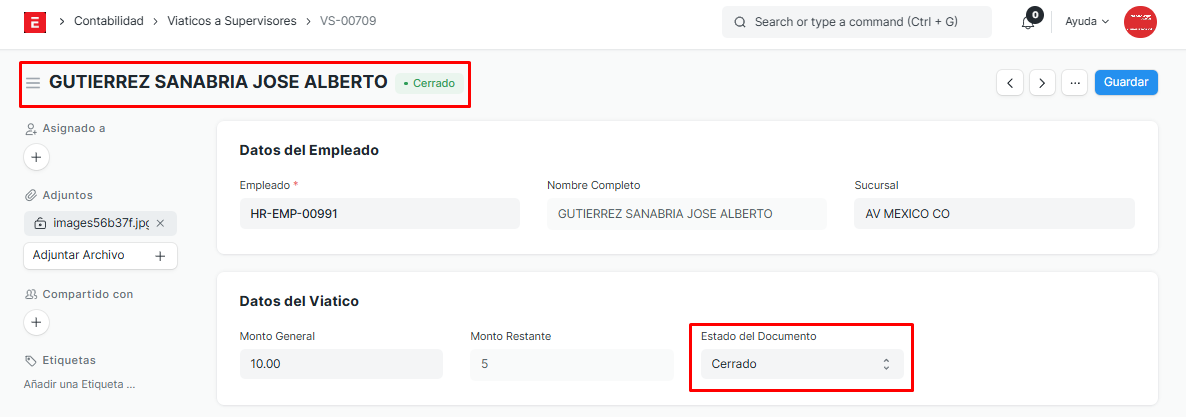Image resolution: width=1186 pixels, height=417 pixels.
Task: Toggle the sidebar hamburger menu icon
Action: 33,83
